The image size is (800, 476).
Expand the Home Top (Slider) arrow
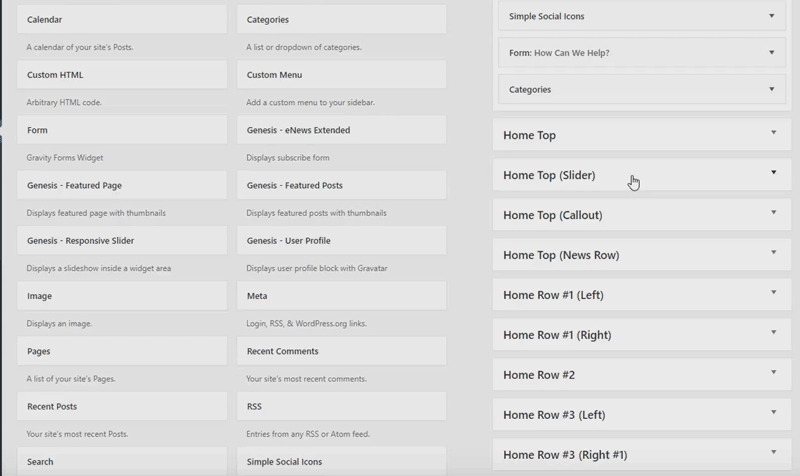pos(773,172)
